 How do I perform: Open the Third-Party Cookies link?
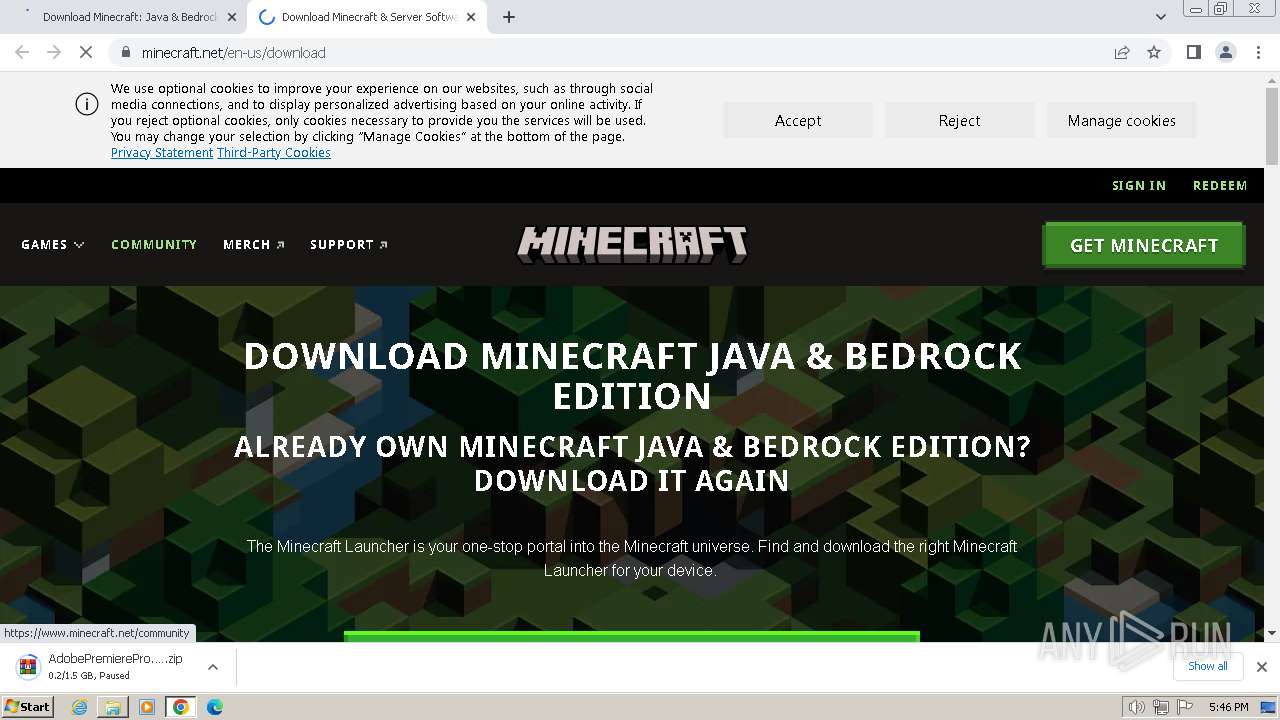click(274, 153)
